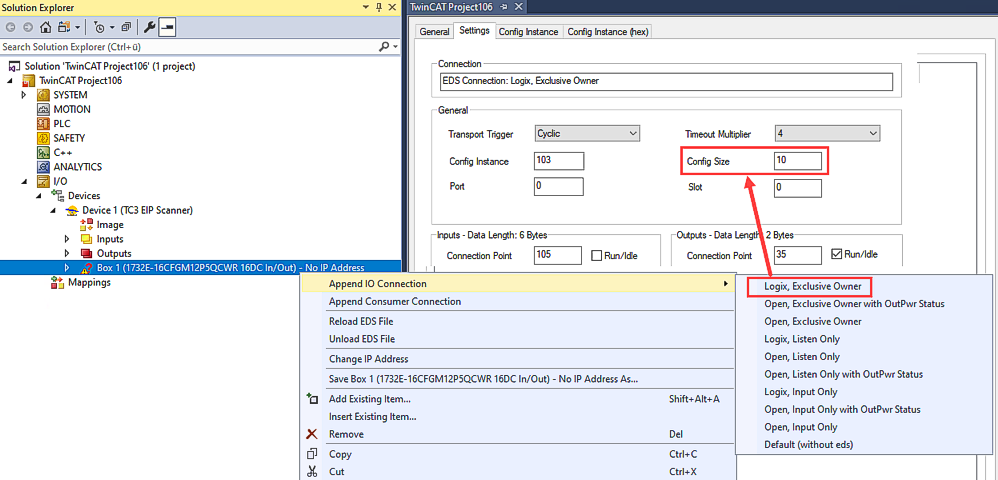Screen dimensions: 998x480
Task: Click the SAFETY node icon
Action: (43, 138)
